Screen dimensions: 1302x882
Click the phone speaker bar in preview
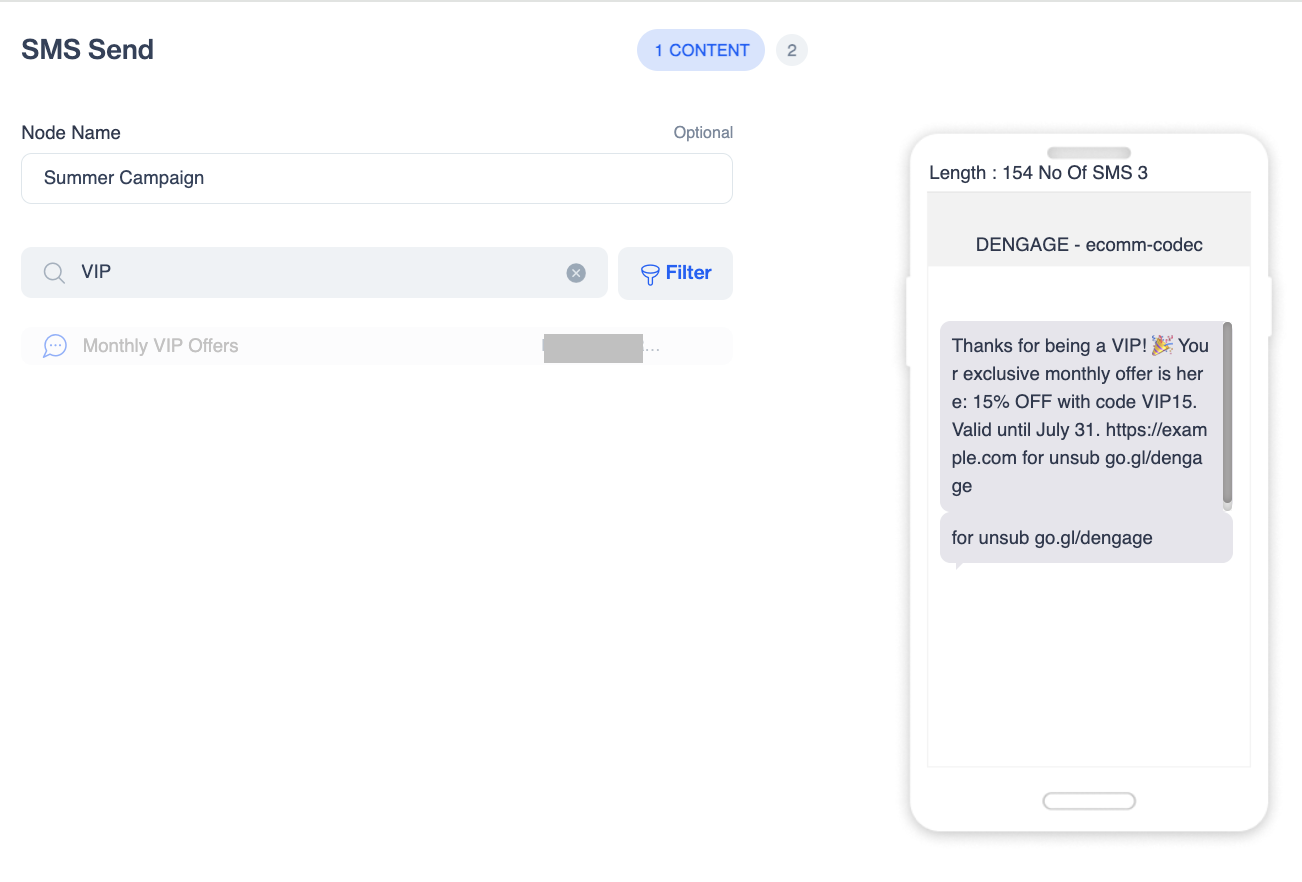[x=1089, y=153]
